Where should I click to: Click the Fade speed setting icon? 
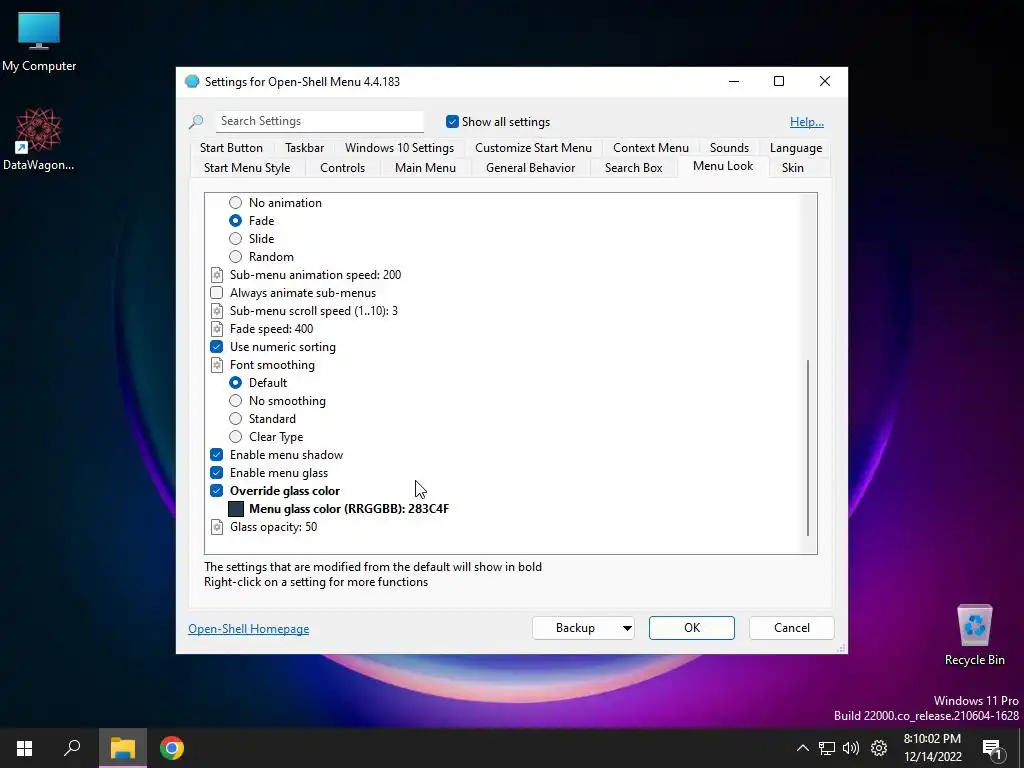(x=217, y=329)
